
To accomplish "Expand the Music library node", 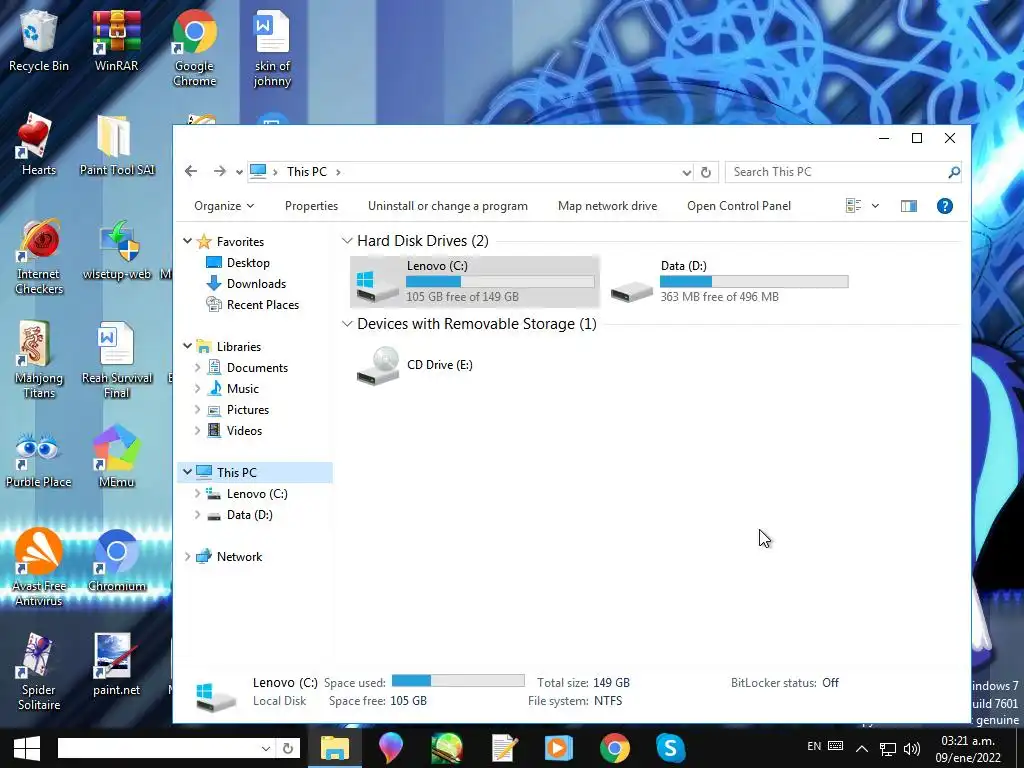I will click(x=197, y=389).
